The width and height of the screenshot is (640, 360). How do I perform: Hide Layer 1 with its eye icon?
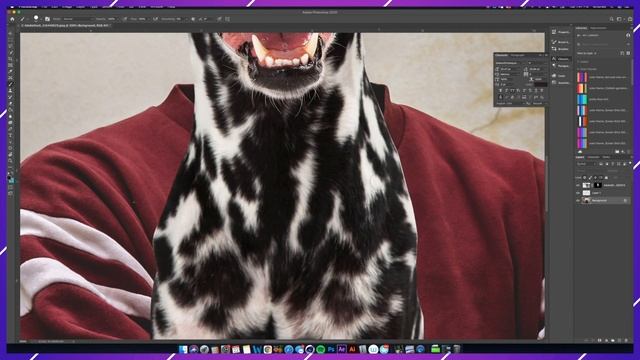pyautogui.click(x=578, y=193)
